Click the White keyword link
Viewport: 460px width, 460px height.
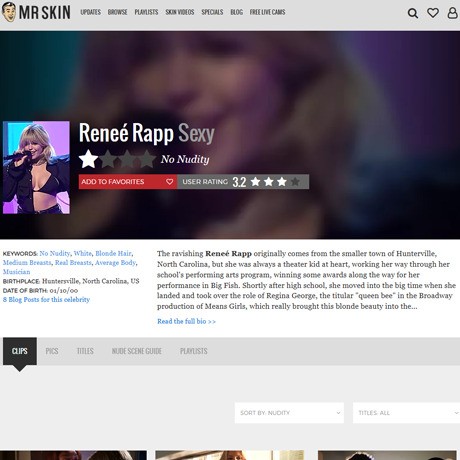(82, 253)
